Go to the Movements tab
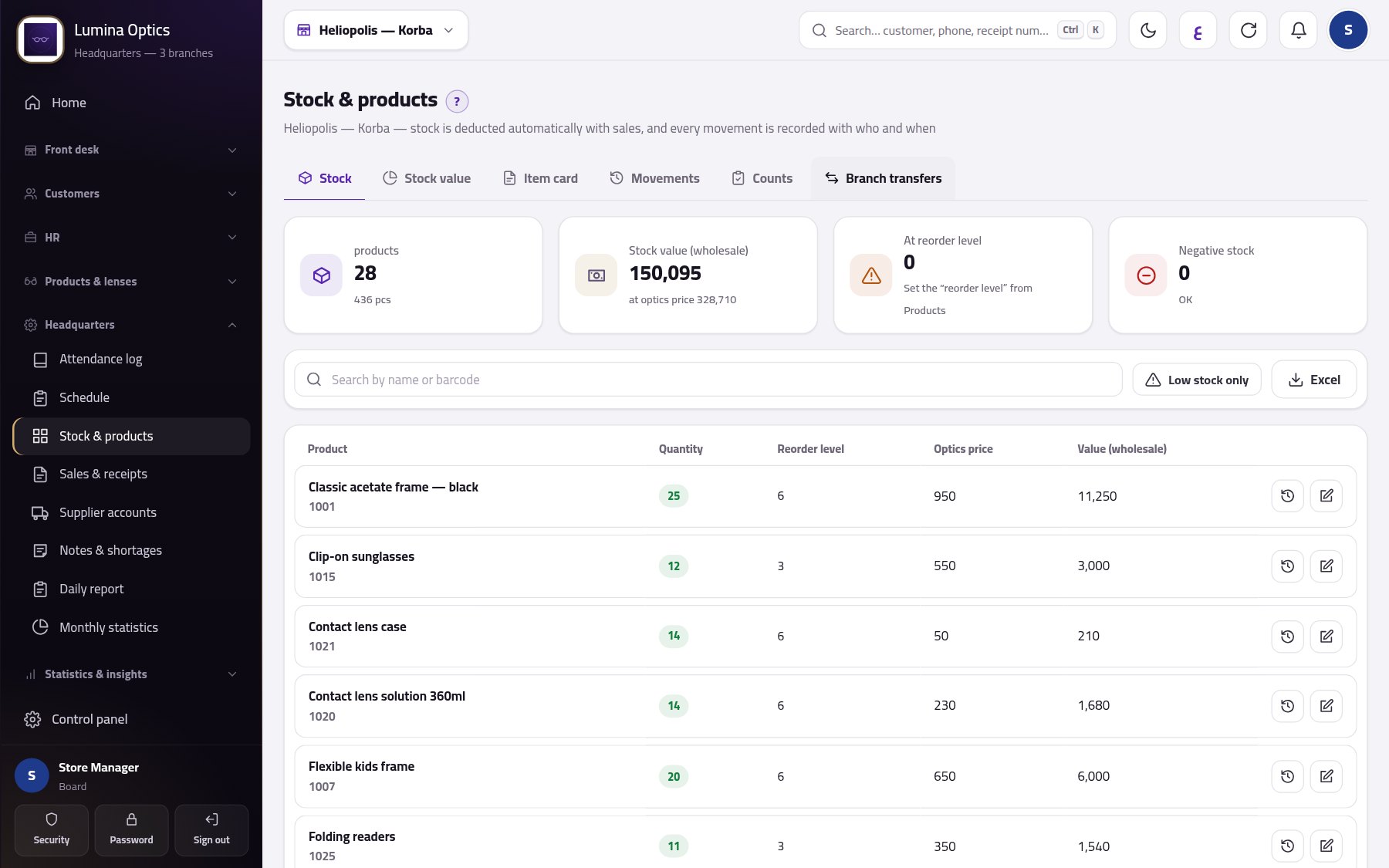 coord(654,178)
